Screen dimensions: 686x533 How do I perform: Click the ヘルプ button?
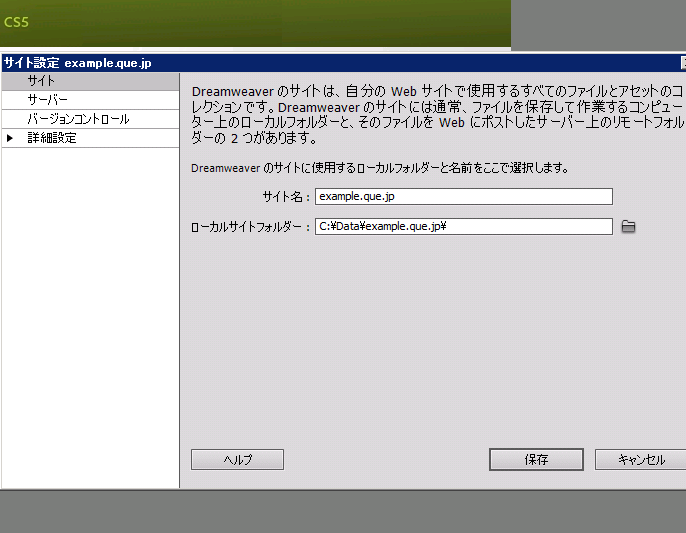tap(238, 459)
